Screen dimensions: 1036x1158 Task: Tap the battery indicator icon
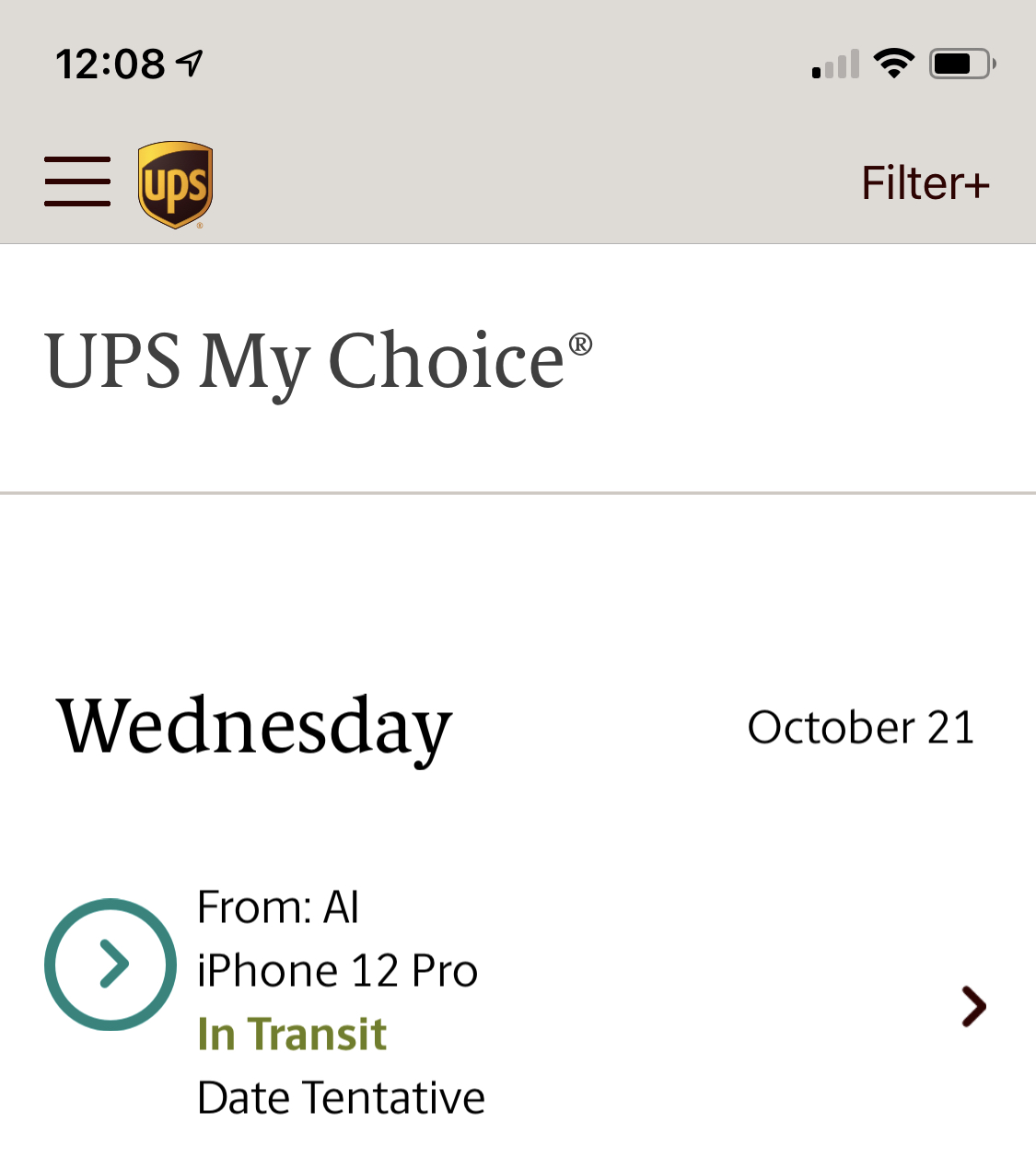(x=961, y=64)
